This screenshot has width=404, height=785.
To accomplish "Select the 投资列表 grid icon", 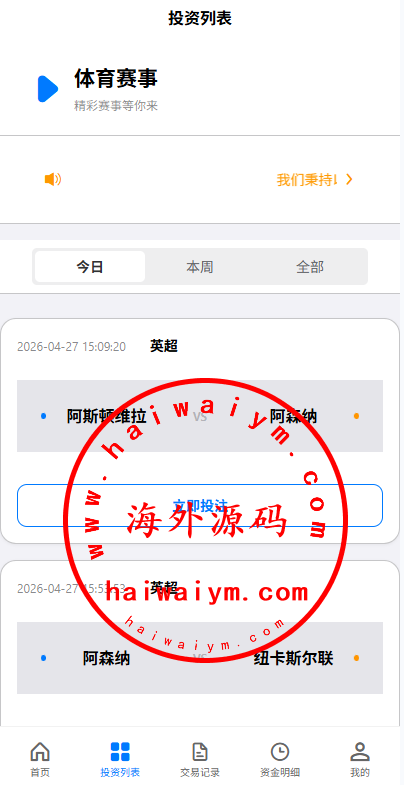I will [120, 751].
